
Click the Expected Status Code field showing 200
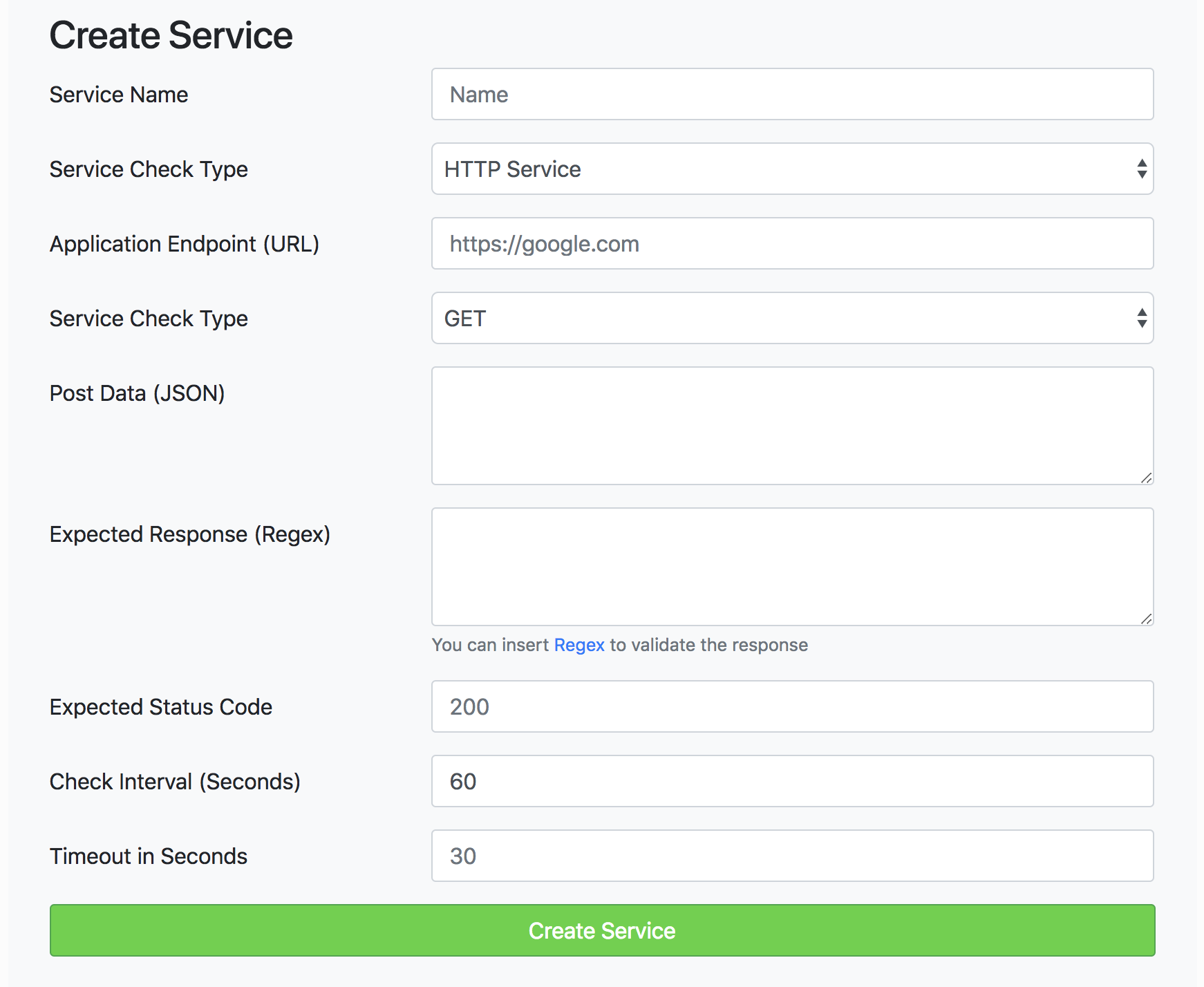point(792,706)
